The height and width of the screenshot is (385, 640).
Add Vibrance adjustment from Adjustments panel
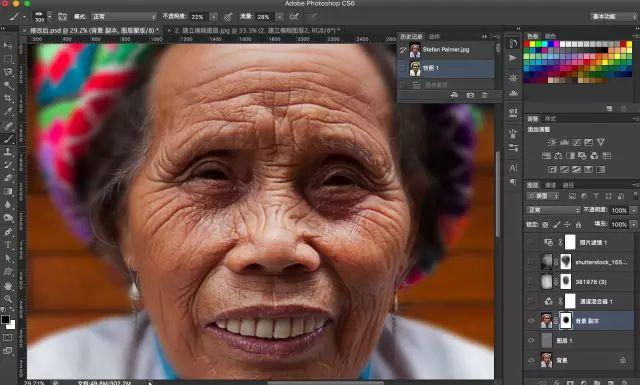600,142
